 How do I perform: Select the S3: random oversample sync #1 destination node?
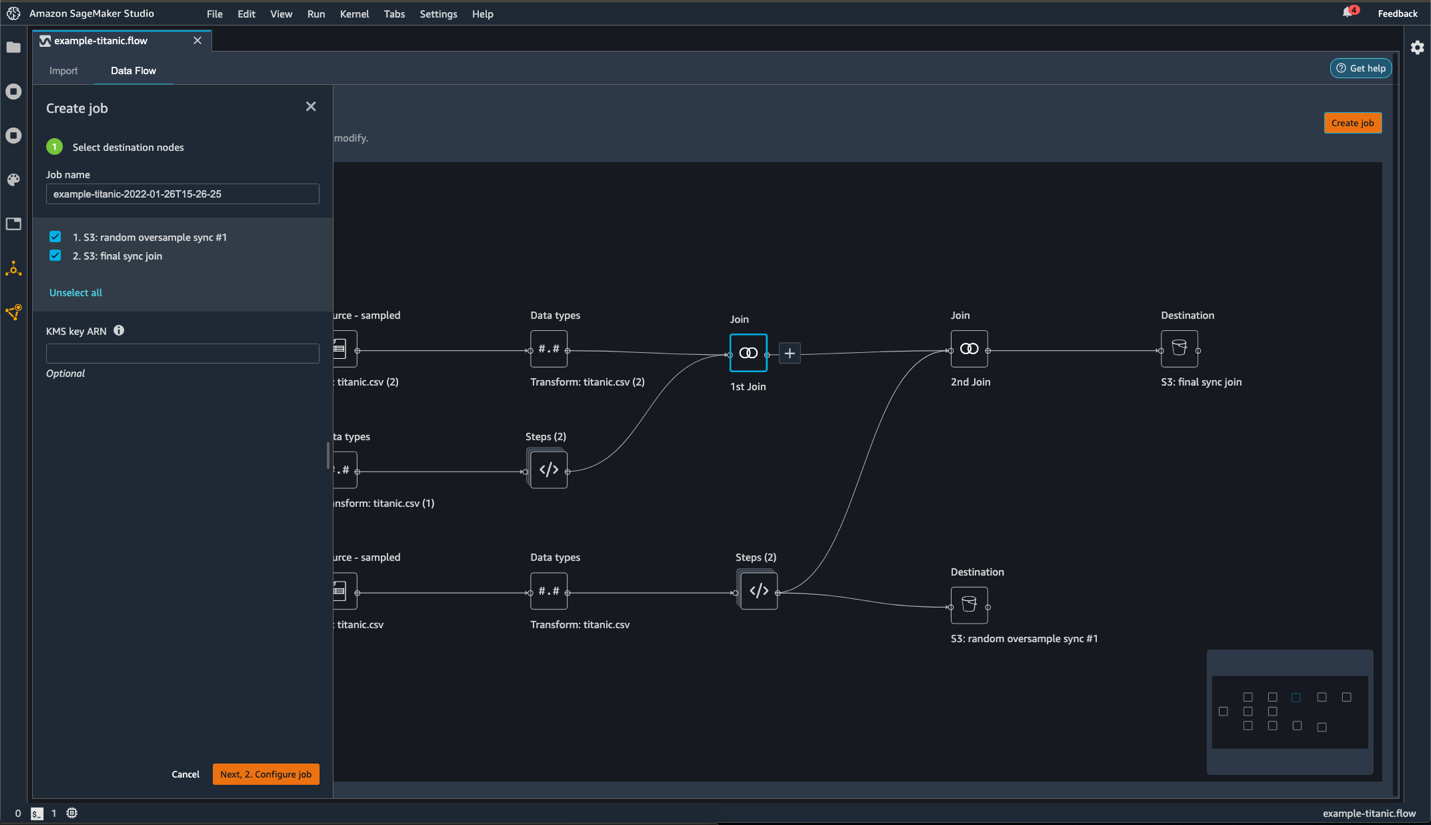969,605
